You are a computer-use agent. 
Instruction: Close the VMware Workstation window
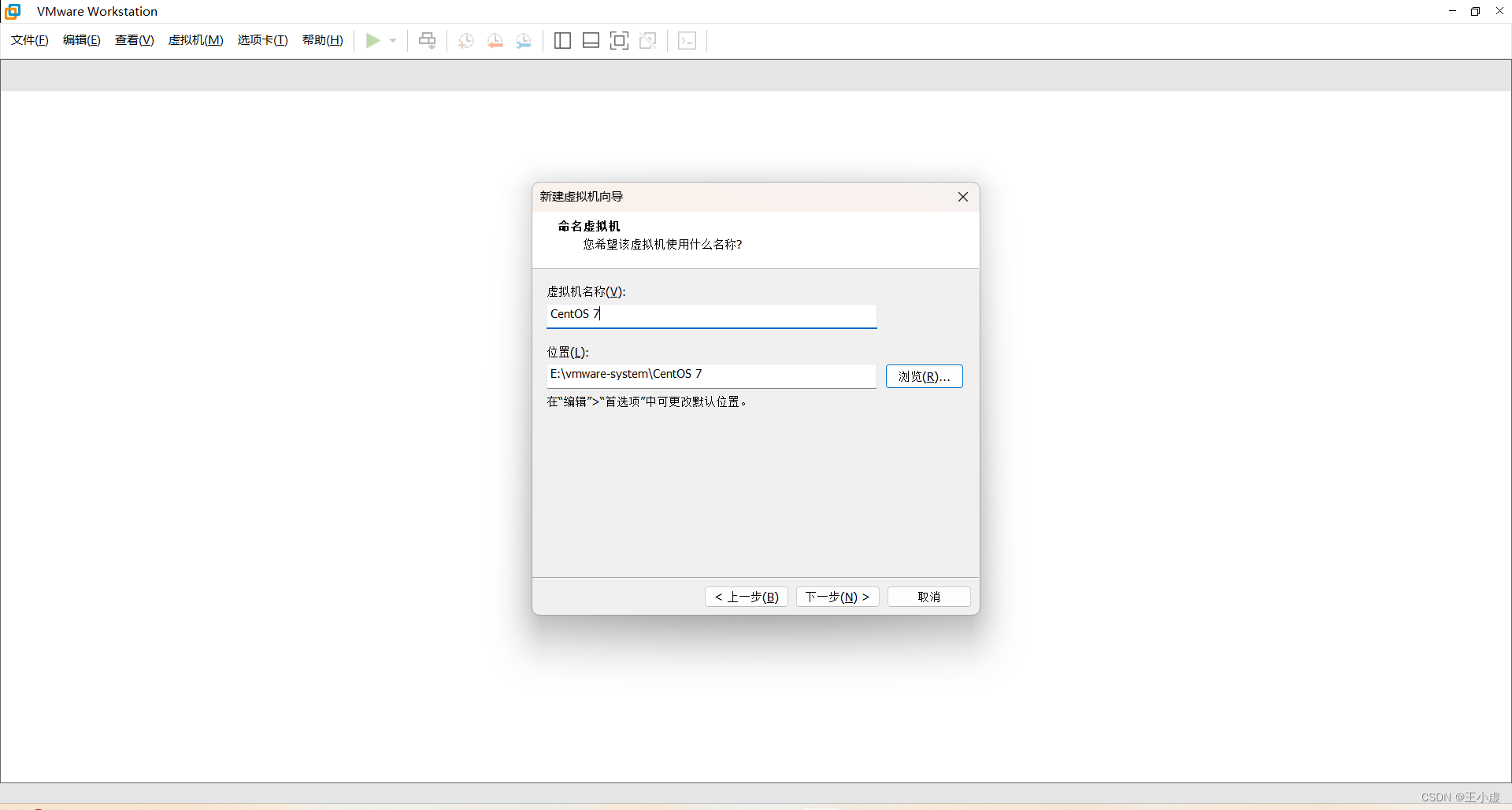[1499, 11]
